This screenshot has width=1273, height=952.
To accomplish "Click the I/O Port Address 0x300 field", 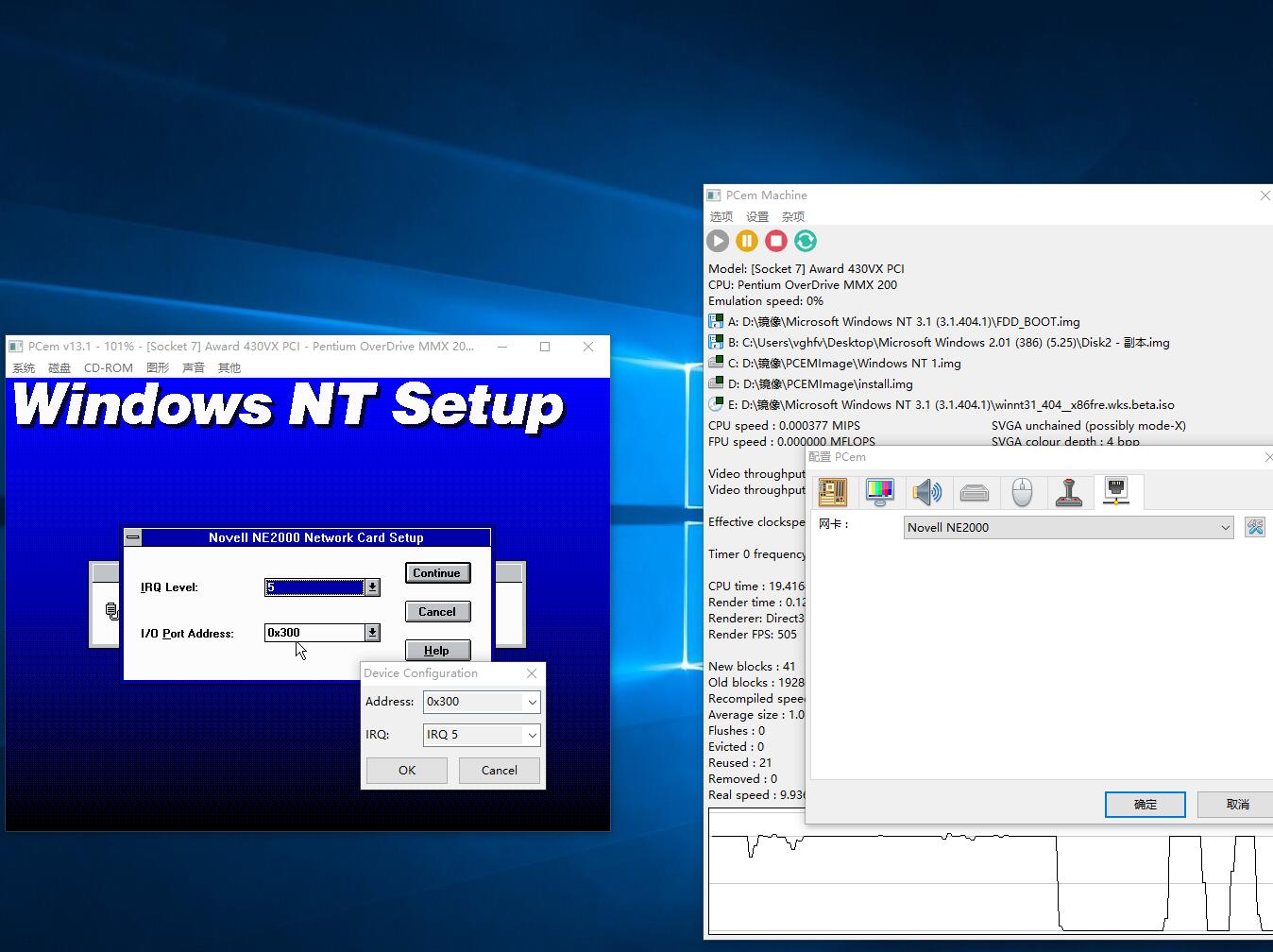I will (314, 633).
